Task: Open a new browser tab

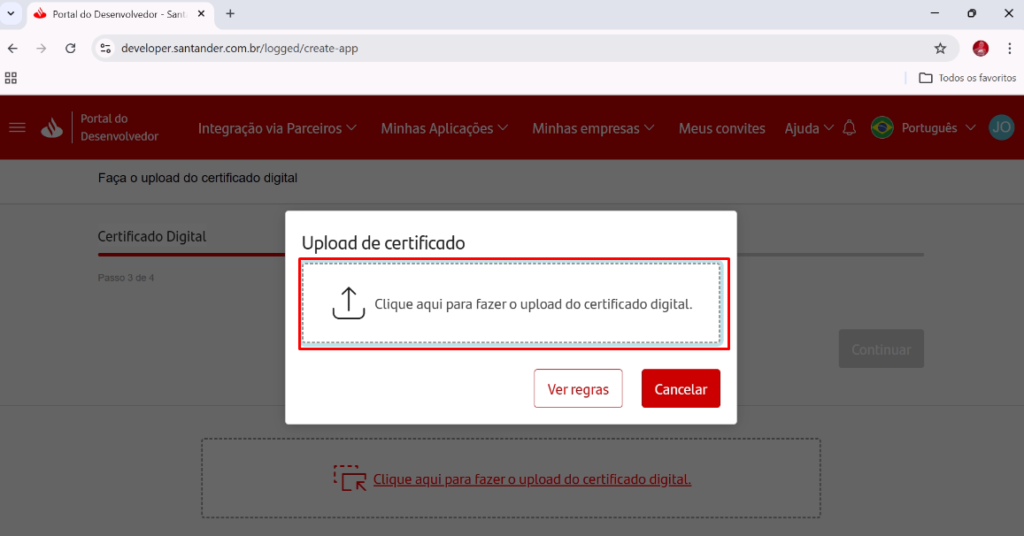Action: click(230, 14)
